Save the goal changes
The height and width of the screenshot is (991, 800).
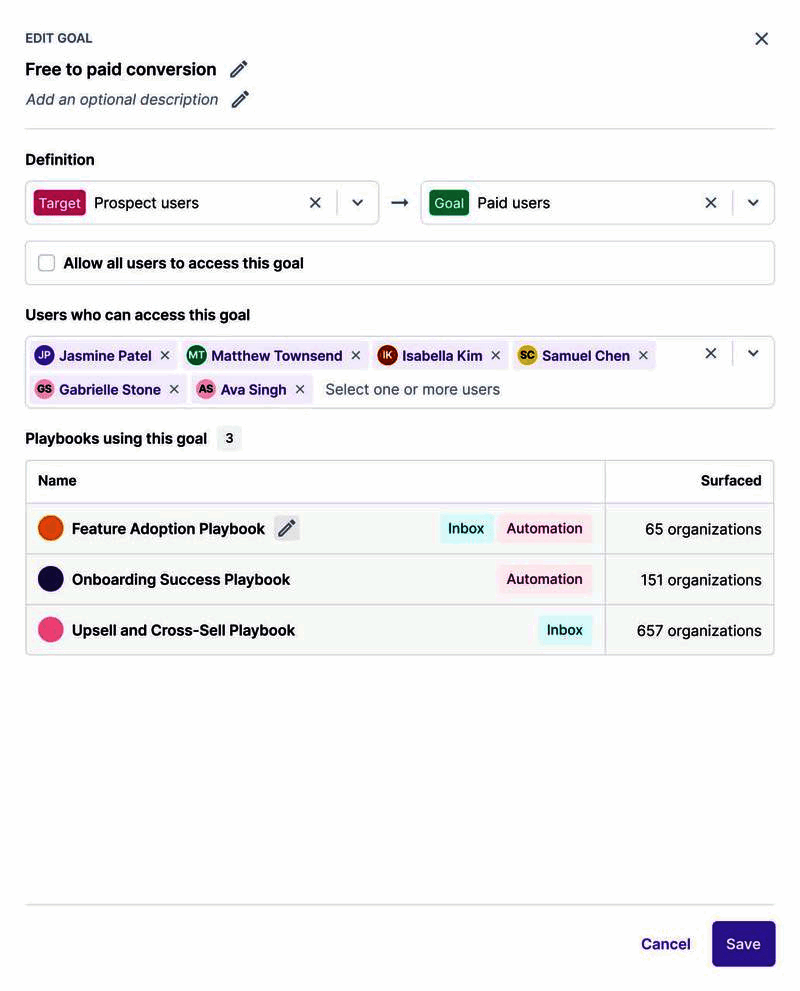click(743, 944)
